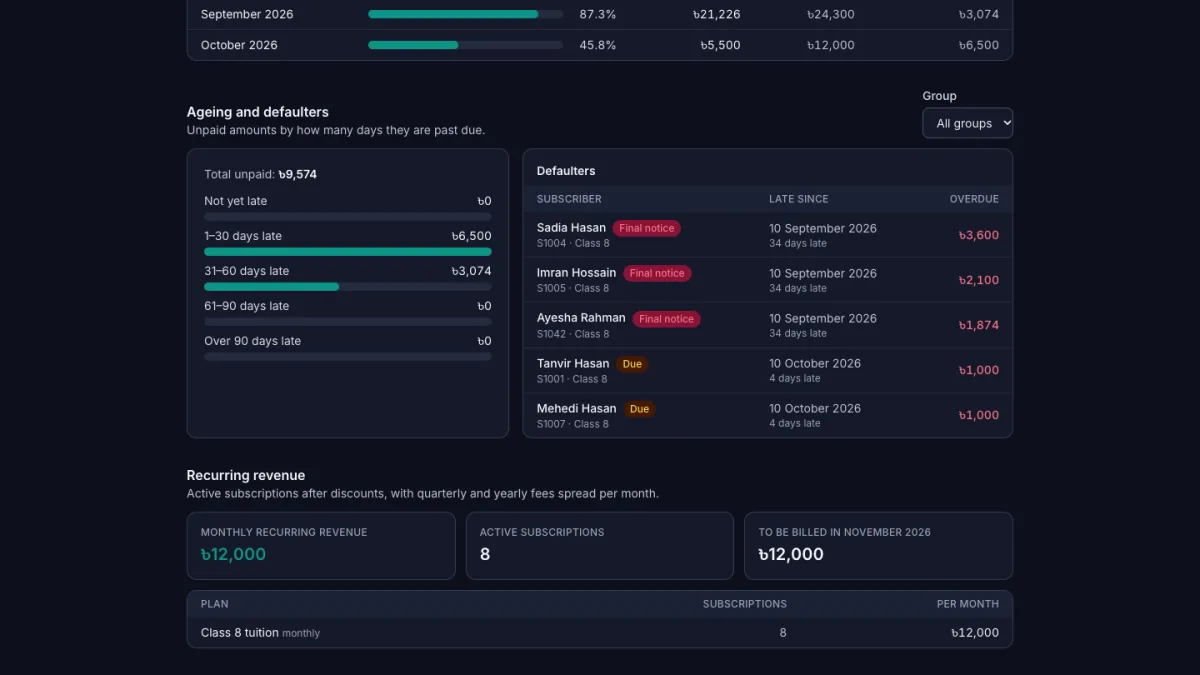Click the Recurring revenue heading
1200x675 pixels.
pos(246,475)
